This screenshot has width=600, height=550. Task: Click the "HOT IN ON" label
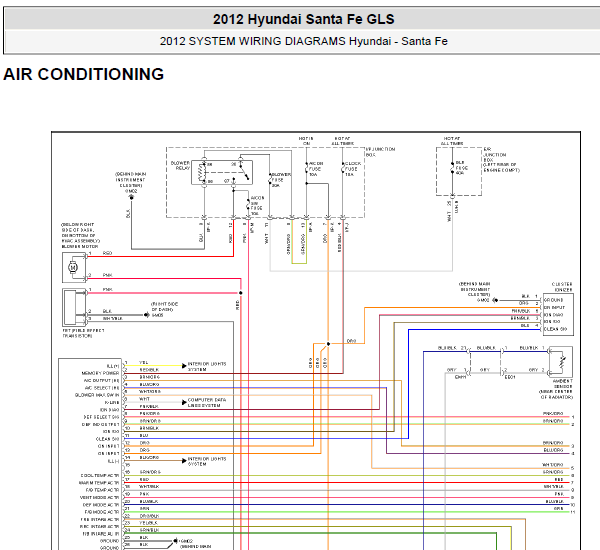[306, 141]
